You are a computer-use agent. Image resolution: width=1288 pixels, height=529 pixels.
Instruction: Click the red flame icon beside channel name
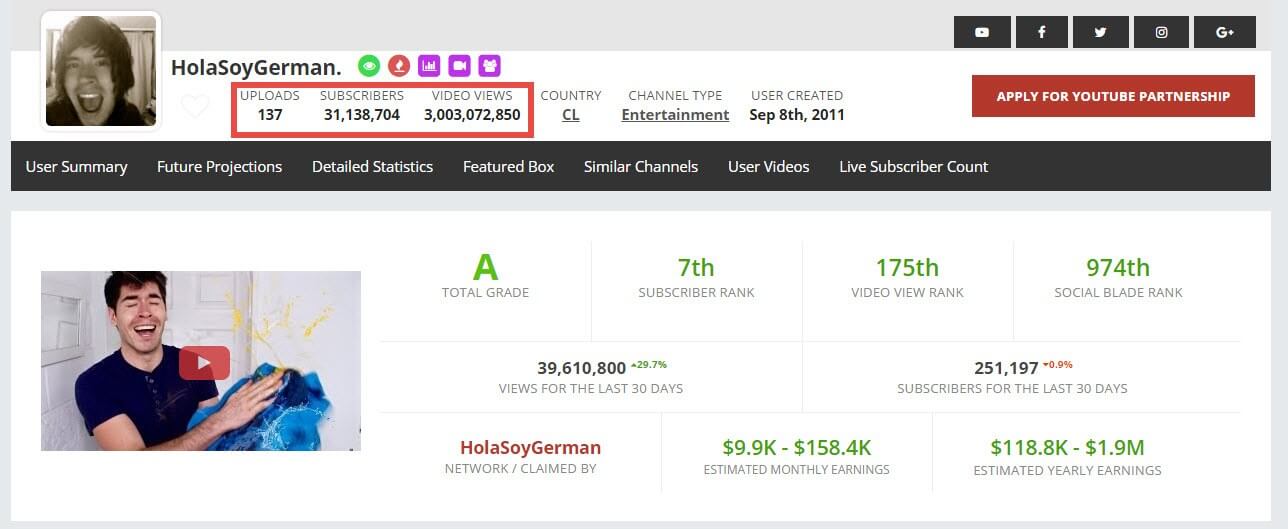pos(399,66)
